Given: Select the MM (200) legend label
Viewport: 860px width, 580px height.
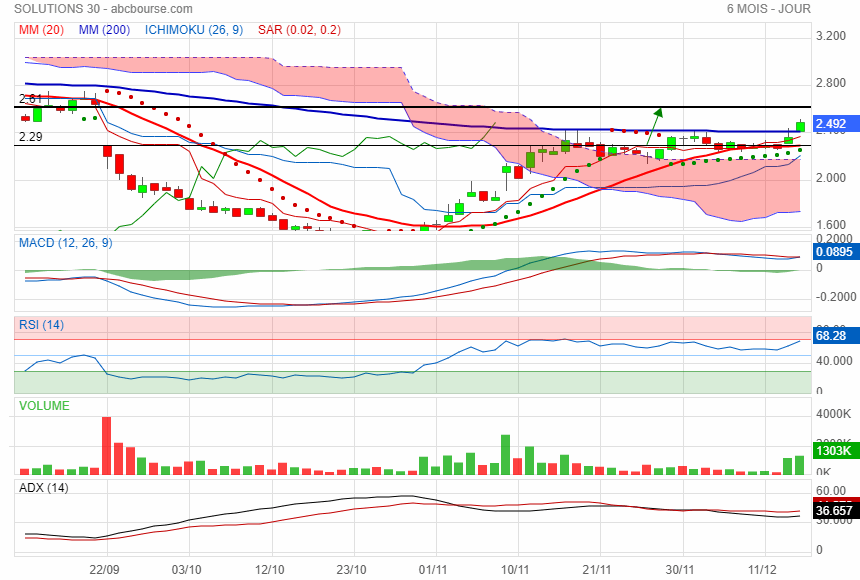Looking at the screenshot, I should pos(104,30).
